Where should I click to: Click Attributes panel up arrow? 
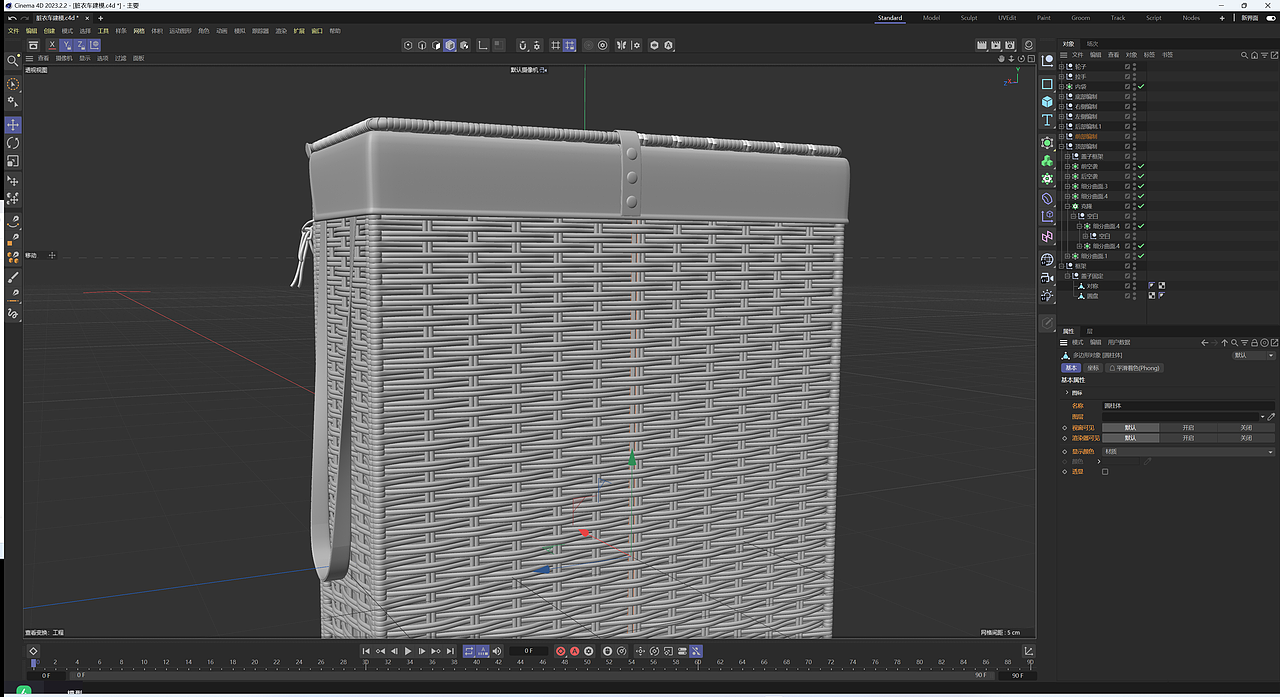click(1224, 343)
